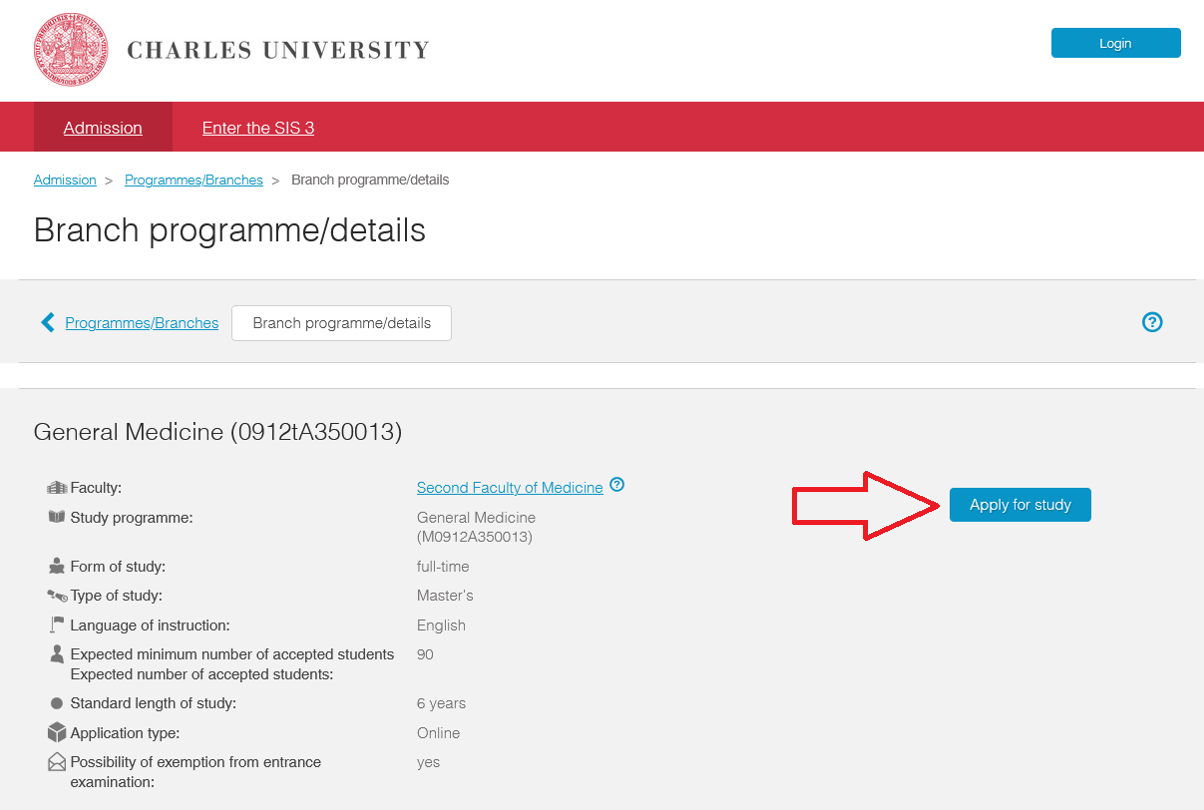Open the help icon in the tab bar

click(x=1152, y=322)
